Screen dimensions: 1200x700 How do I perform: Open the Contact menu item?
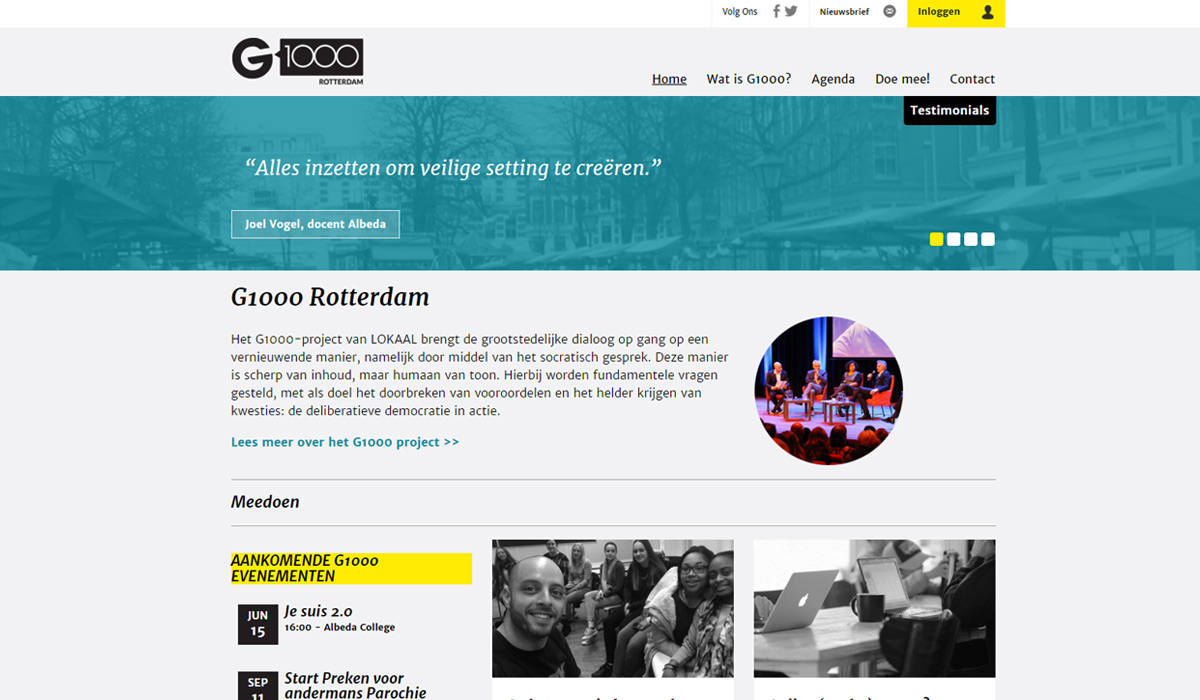pos(972,79)
